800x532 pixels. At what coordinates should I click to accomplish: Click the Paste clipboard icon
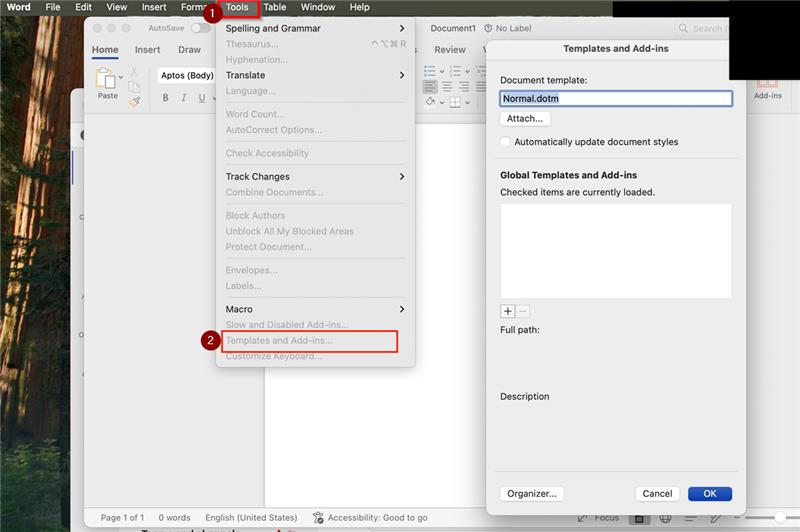pos(105,79)
